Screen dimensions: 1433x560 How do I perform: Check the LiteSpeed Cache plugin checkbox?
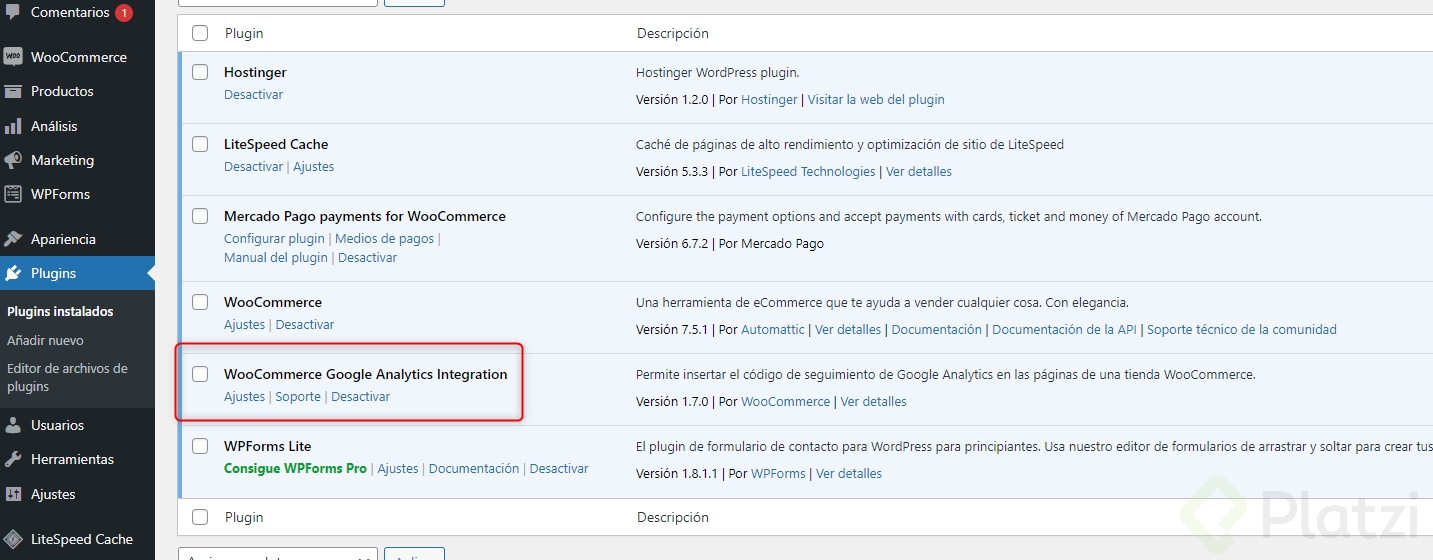point(200,144)
